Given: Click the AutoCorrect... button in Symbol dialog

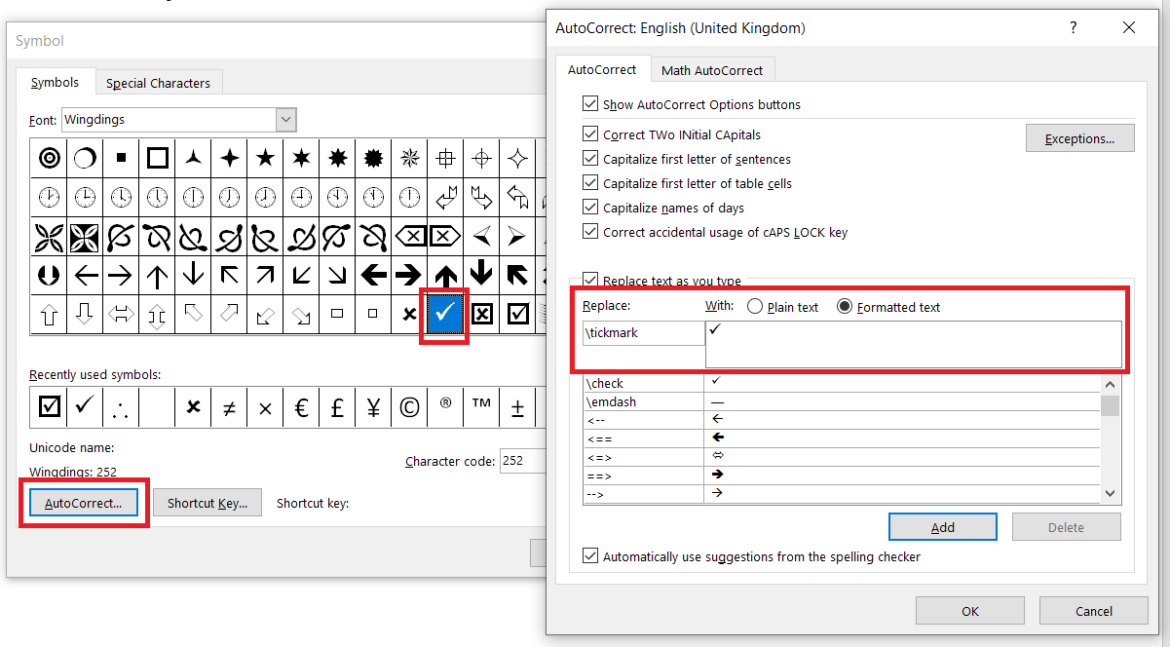Looking at the screenshot, I should click(83, 503).
